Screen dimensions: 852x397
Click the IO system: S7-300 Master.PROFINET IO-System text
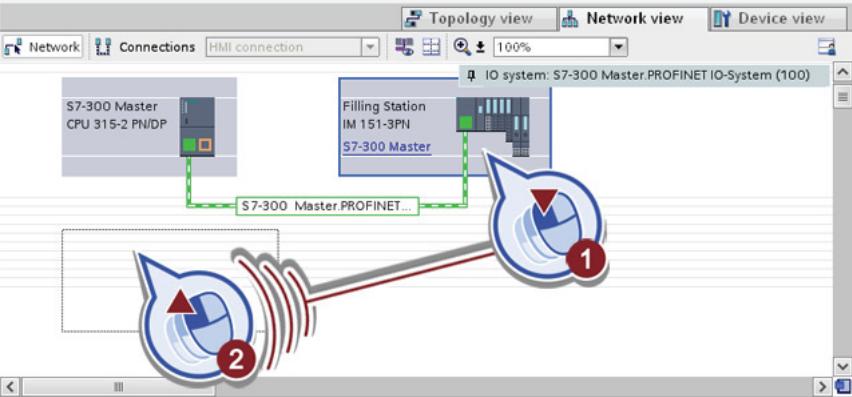648,75
